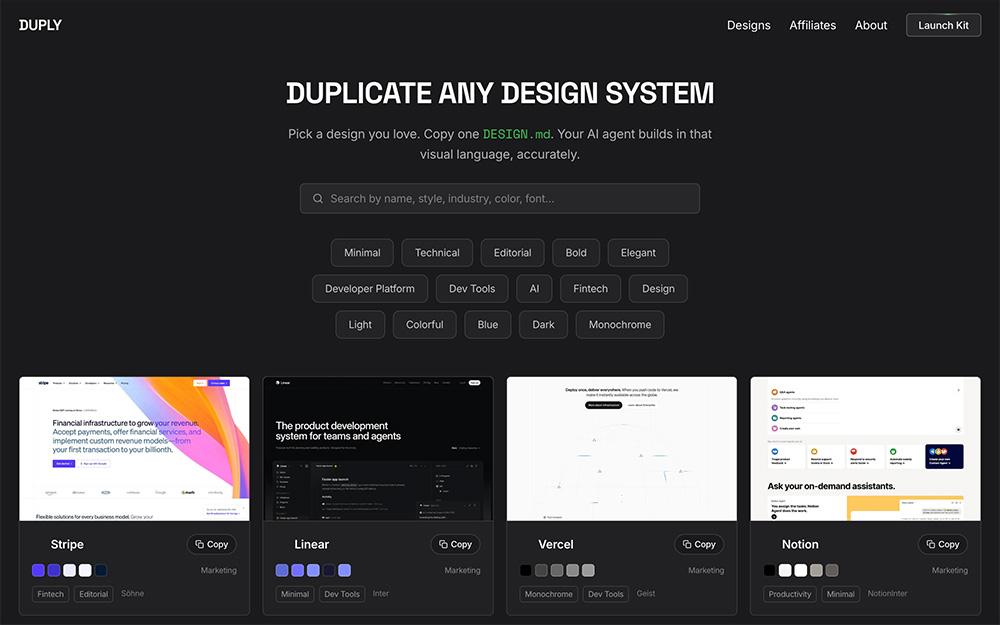Open the Affiliates nav item

click(812, 25)
